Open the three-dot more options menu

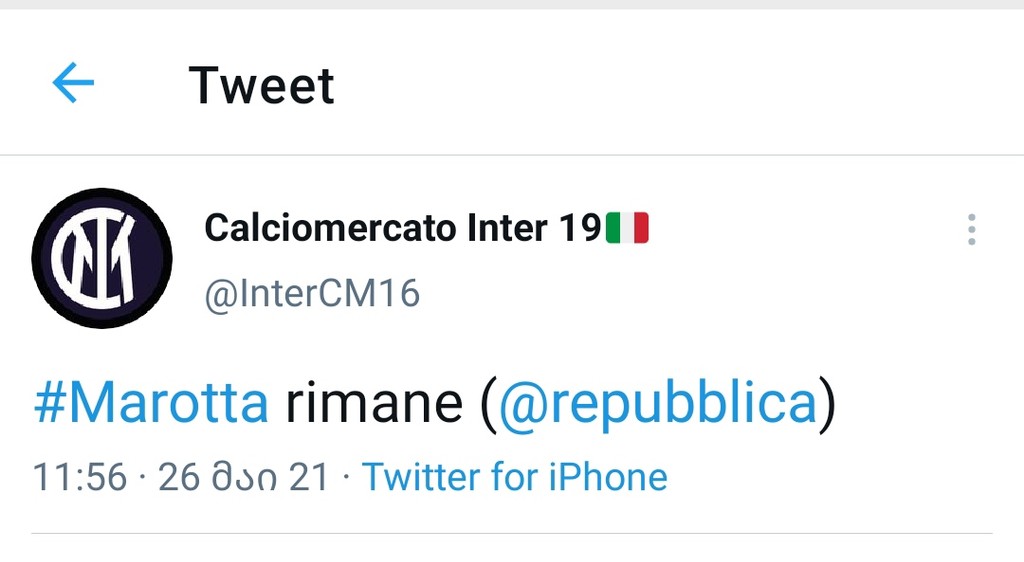pos(972,229)
